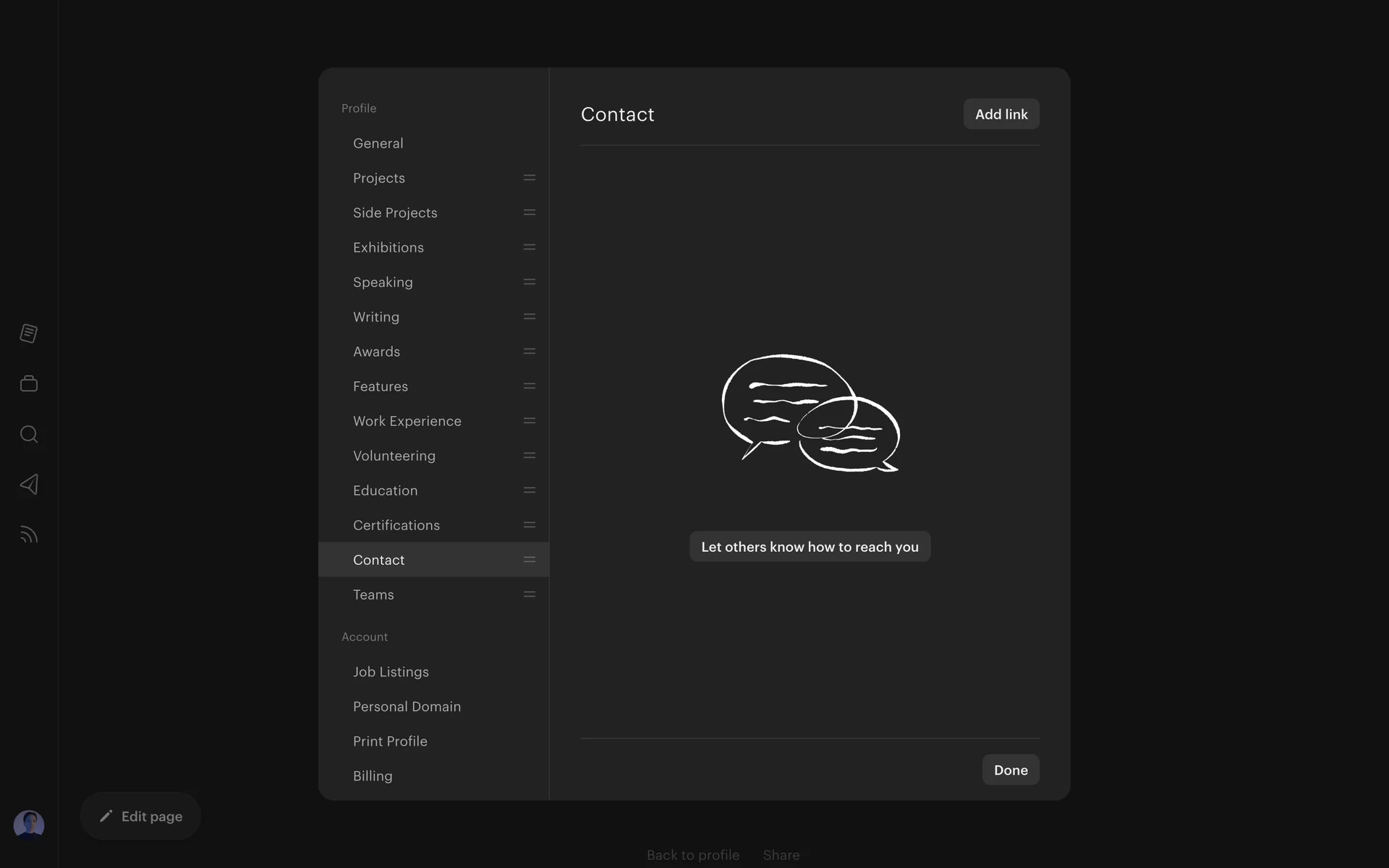
Task: Click drag handle next to Education
Action: pos(530,490)
